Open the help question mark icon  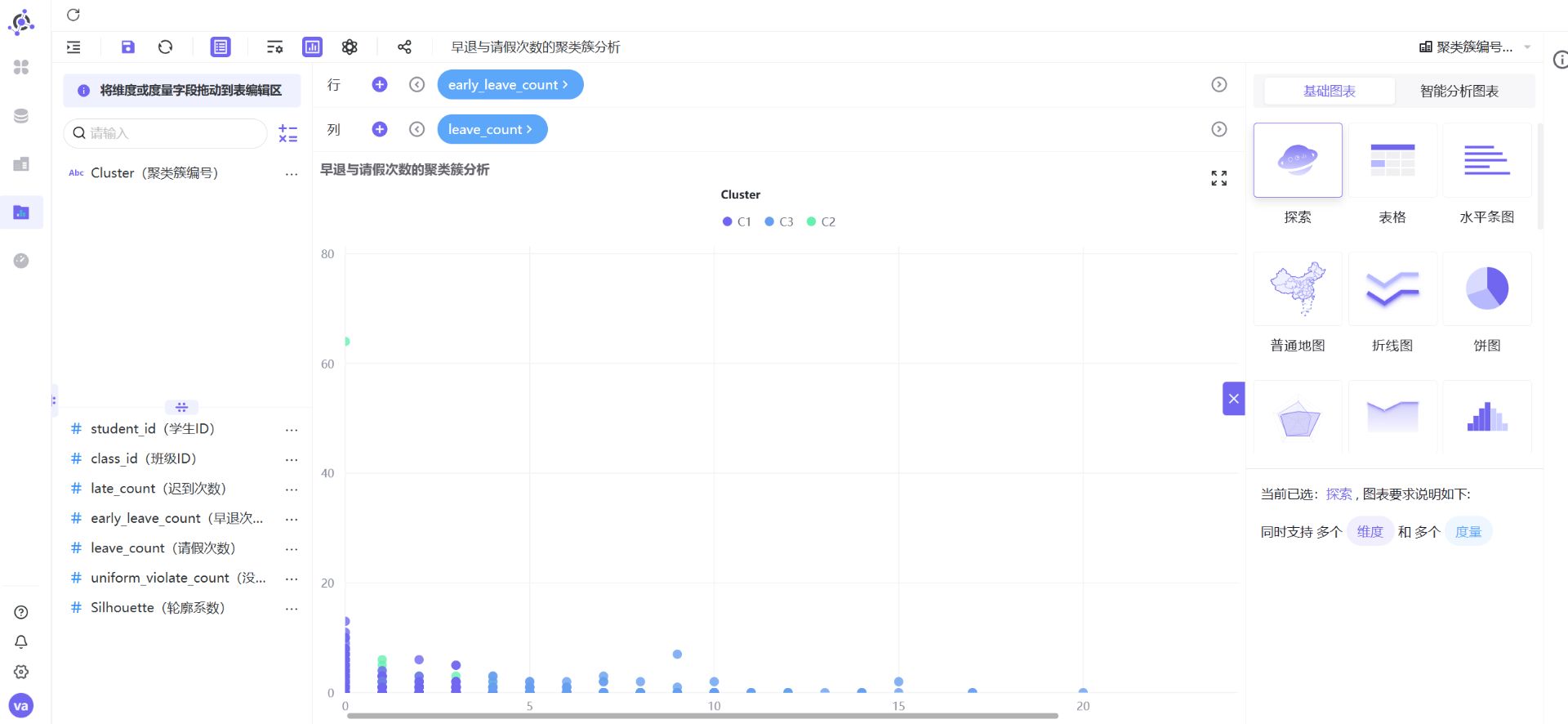21,612
